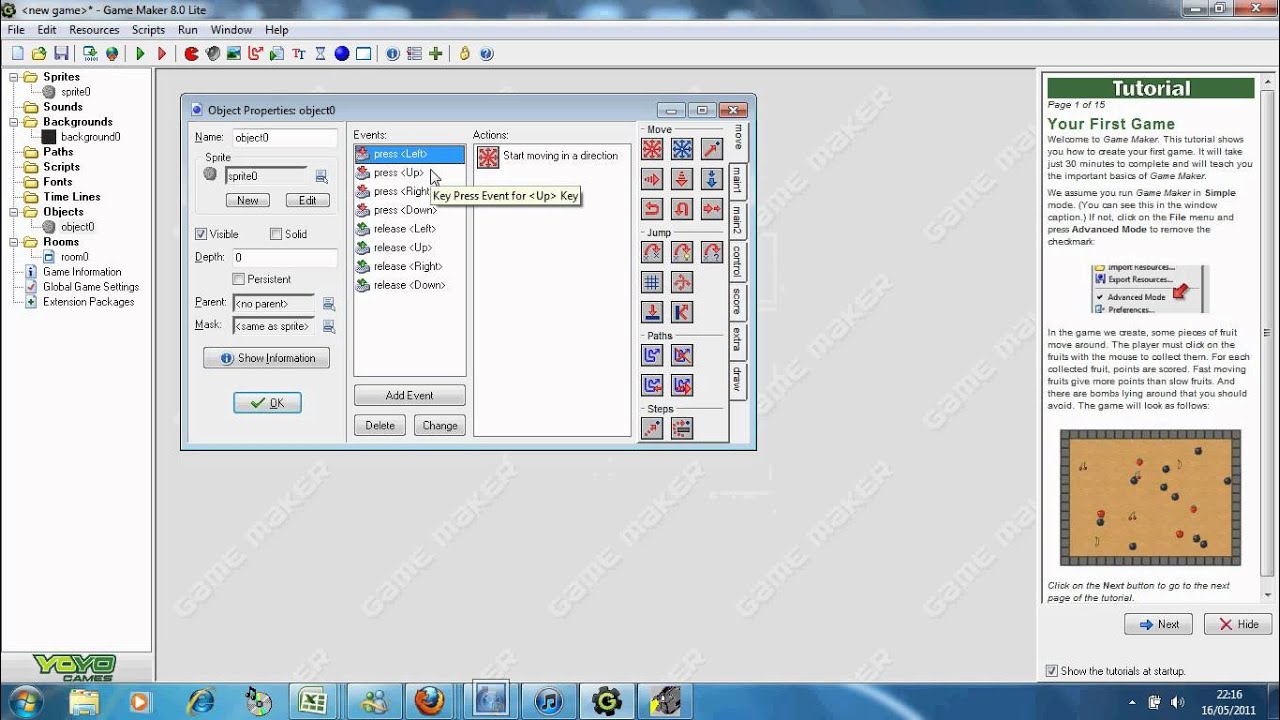The image size is (1280, 720).
Task: Select the Move Towards Point action icon
Action: [x=712, y=150]
